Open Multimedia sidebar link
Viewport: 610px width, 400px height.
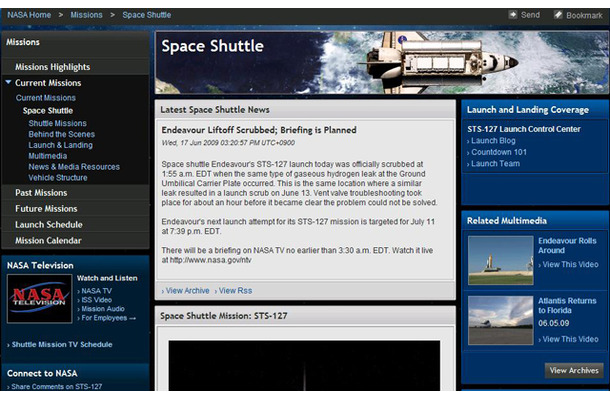pyautogui.click(x=47, y=156)
